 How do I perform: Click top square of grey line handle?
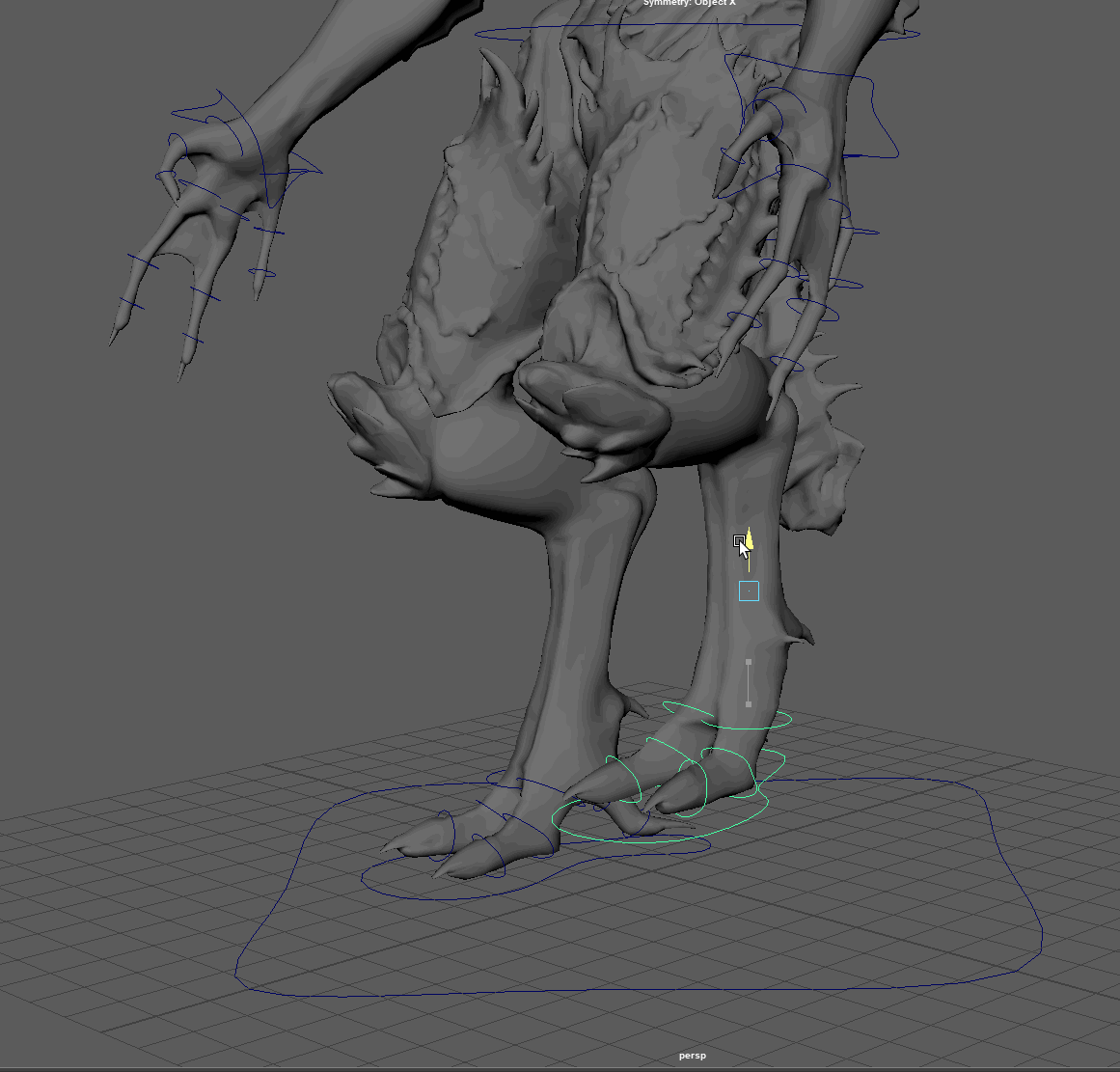point(749,662)
